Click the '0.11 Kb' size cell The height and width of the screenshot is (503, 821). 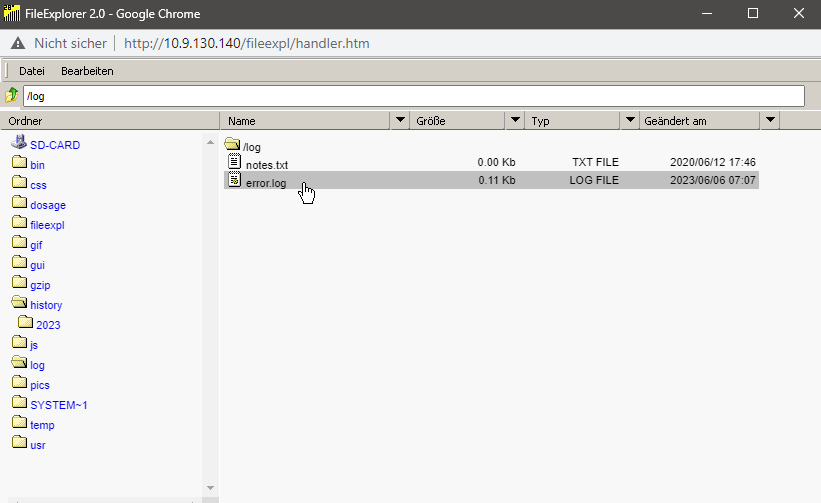[x=497, y=180]
